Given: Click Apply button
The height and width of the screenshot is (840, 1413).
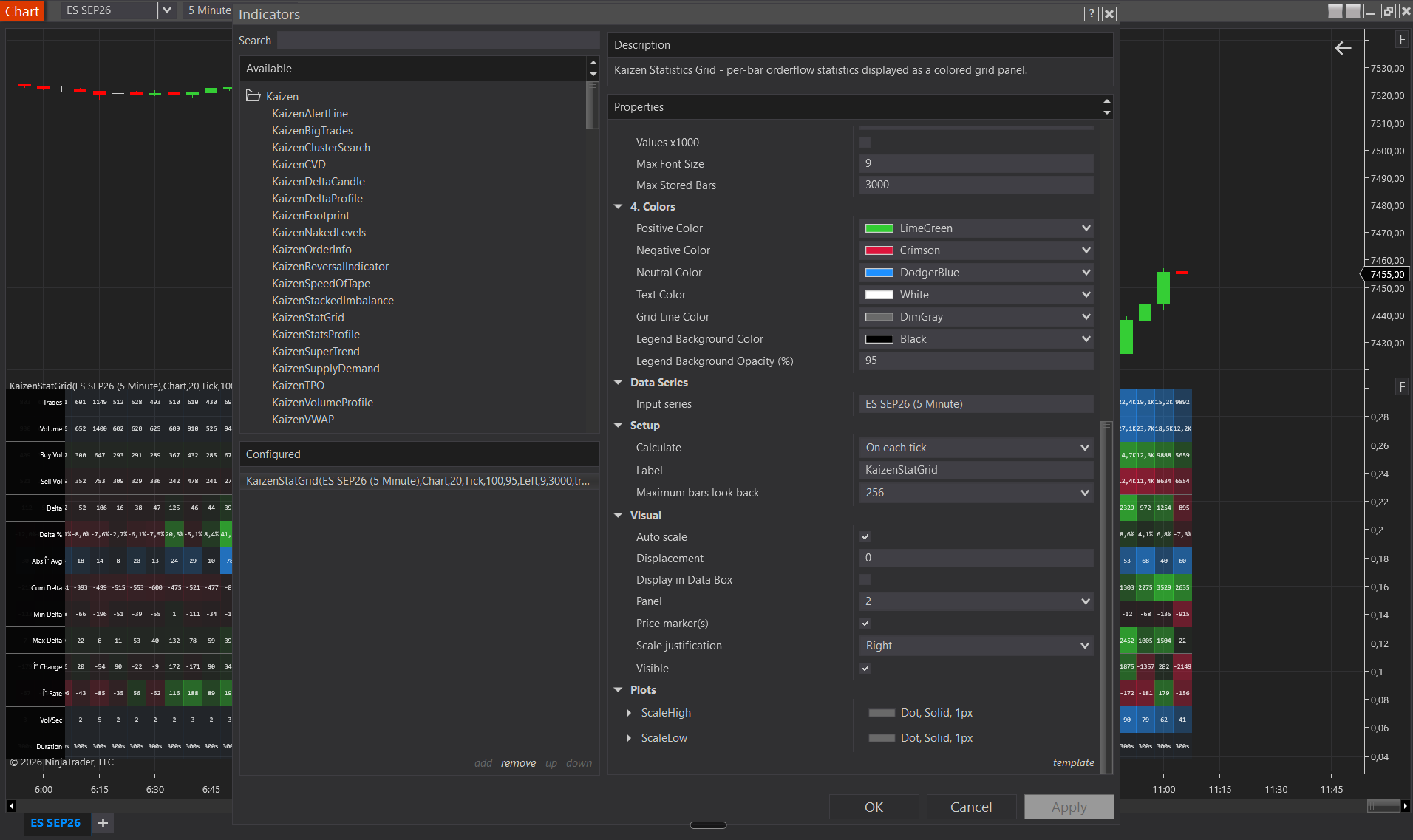Looking at the screenshot, I should (x=1069, y=807).
